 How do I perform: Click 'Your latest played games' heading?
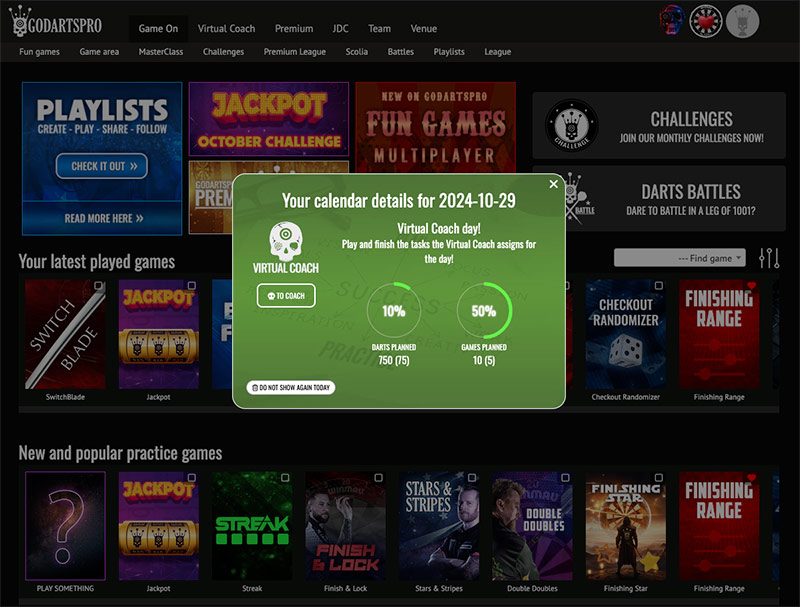click(97, 262)
